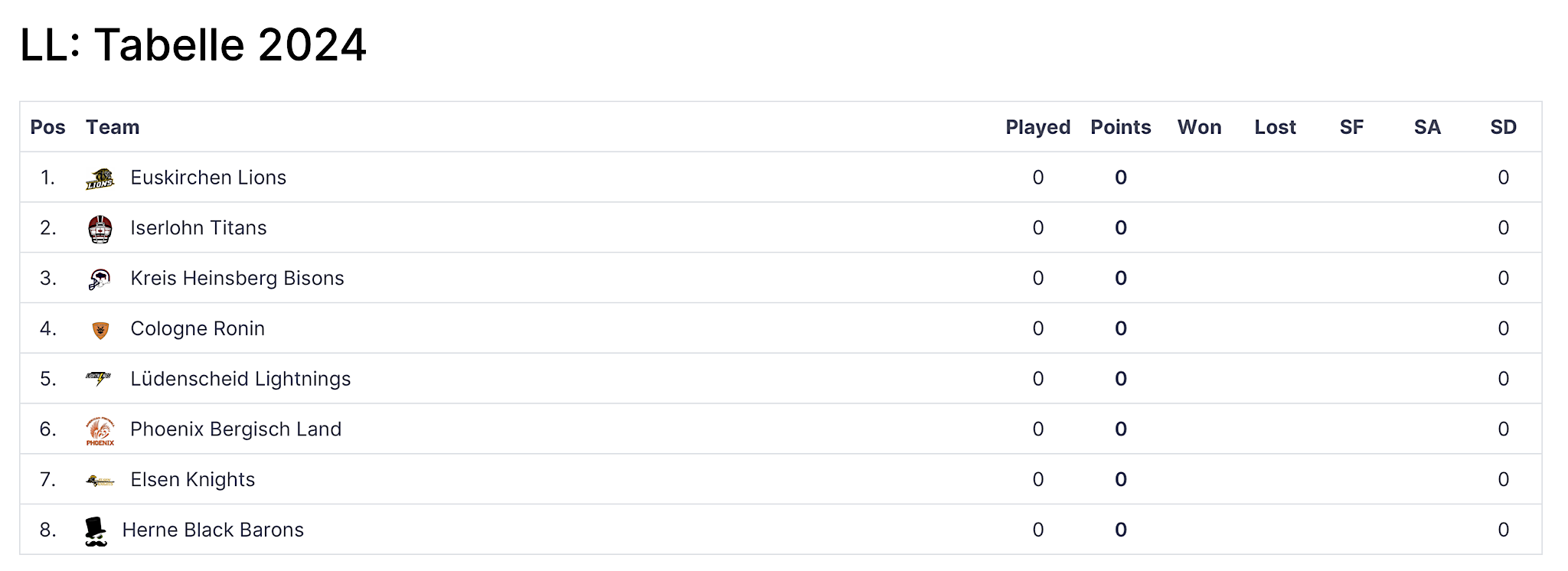Click the Herne Black Barons top-hat logo
Screen dimensions: 1568x571
click(96, 532)
